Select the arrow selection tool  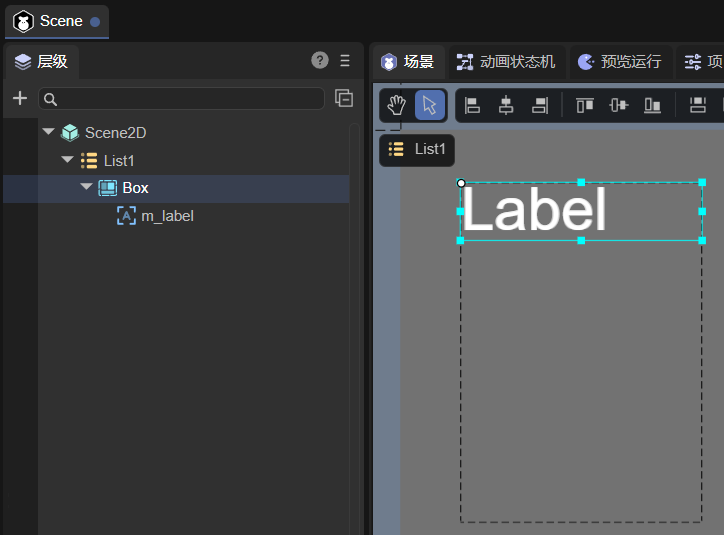tap(430, 105)
